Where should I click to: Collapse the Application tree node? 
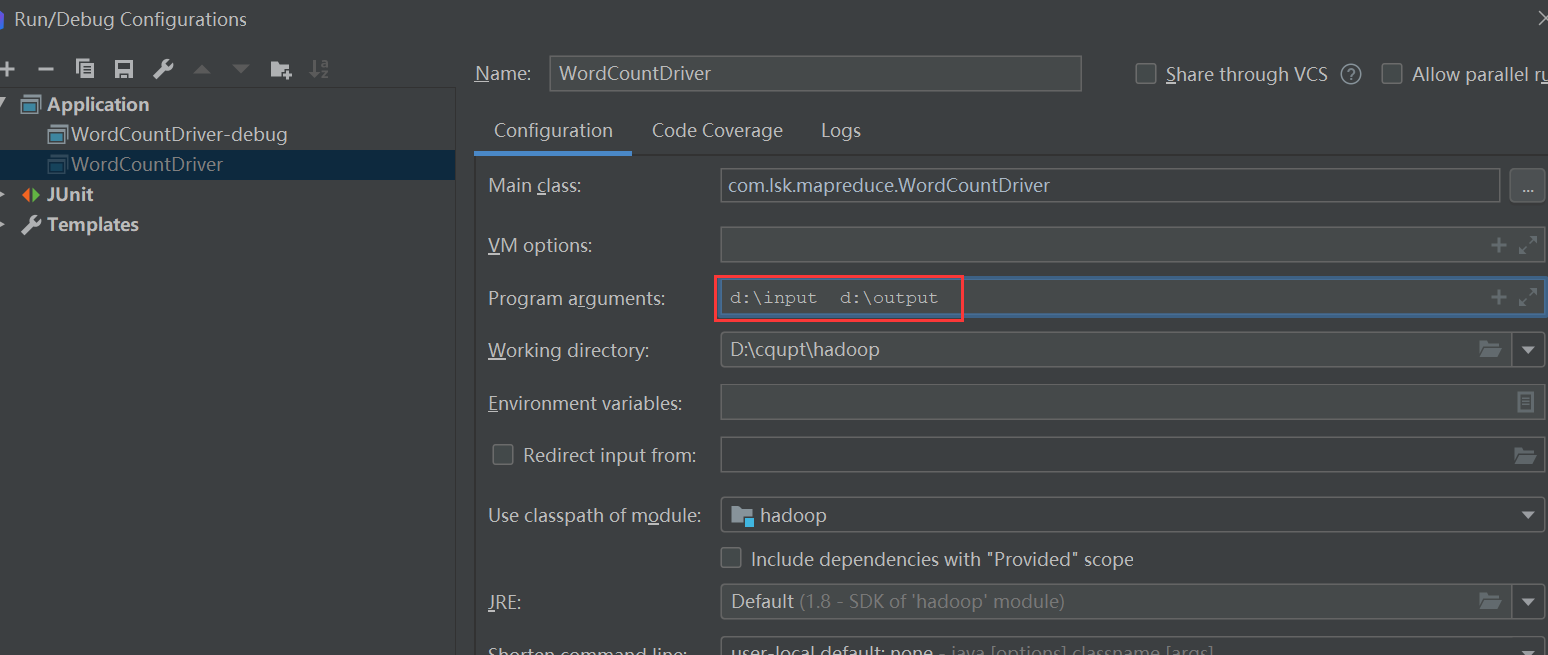[x=3, y=104]
